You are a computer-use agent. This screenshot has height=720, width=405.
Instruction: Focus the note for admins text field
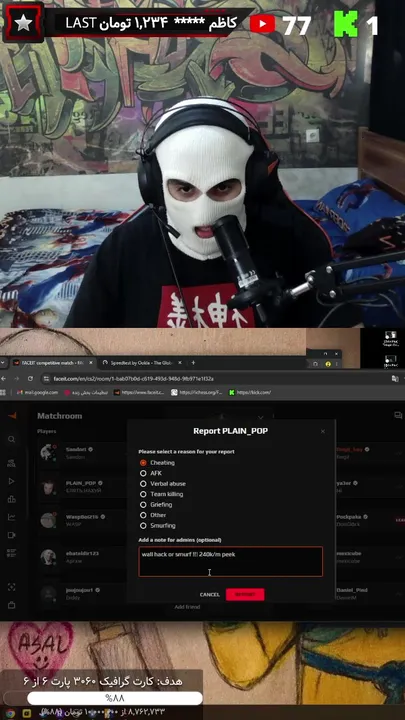[x=231, y=562]
